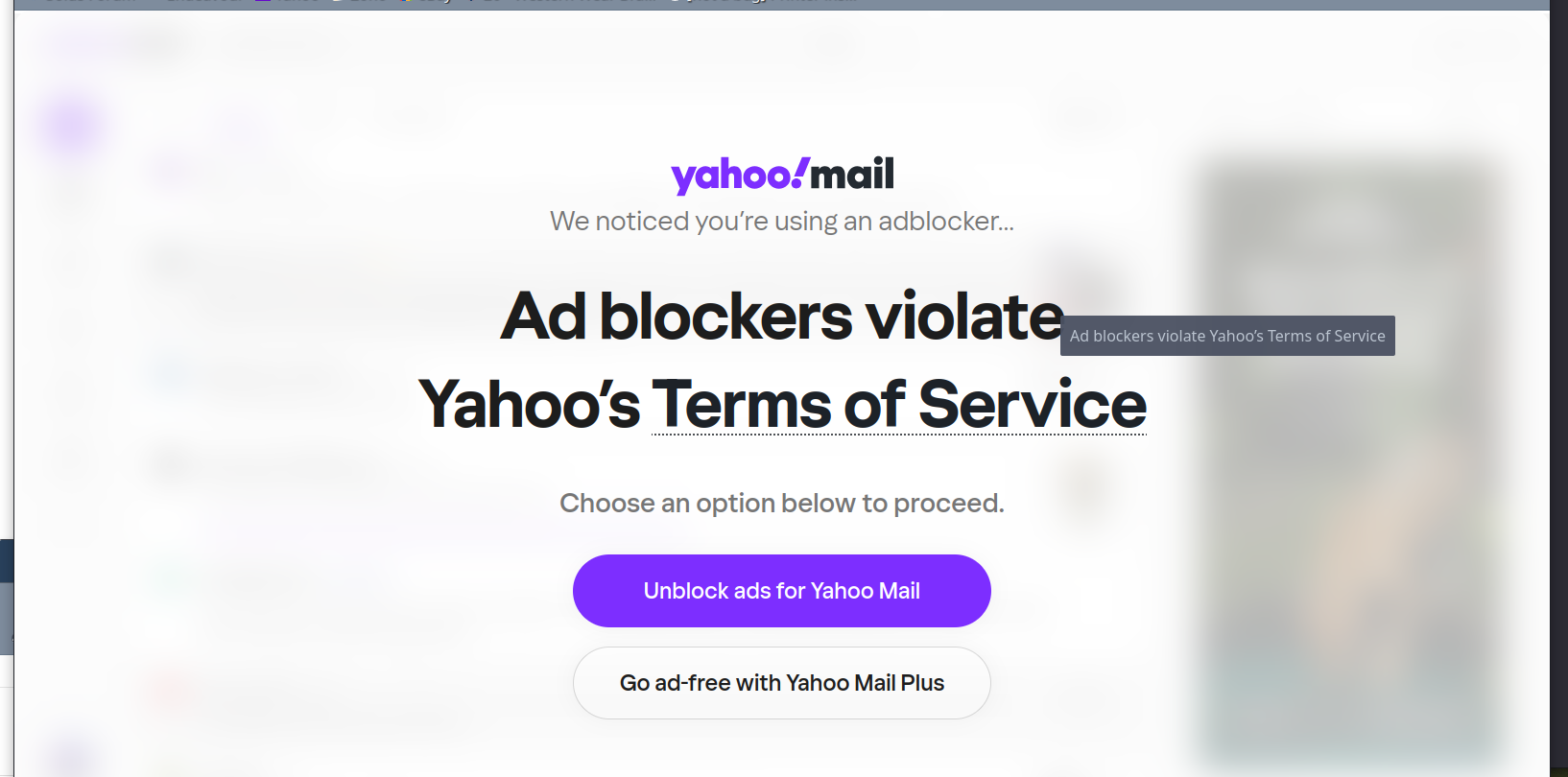
Task: Click the blurred blue icon in message list
Action: [170, 373]
